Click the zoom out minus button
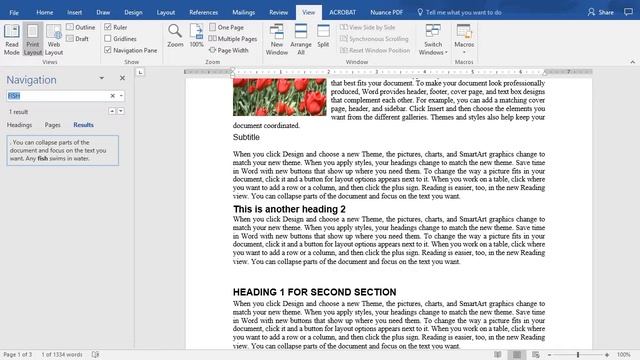This screenshot has height=360, width=640. (x=549, y=355)
